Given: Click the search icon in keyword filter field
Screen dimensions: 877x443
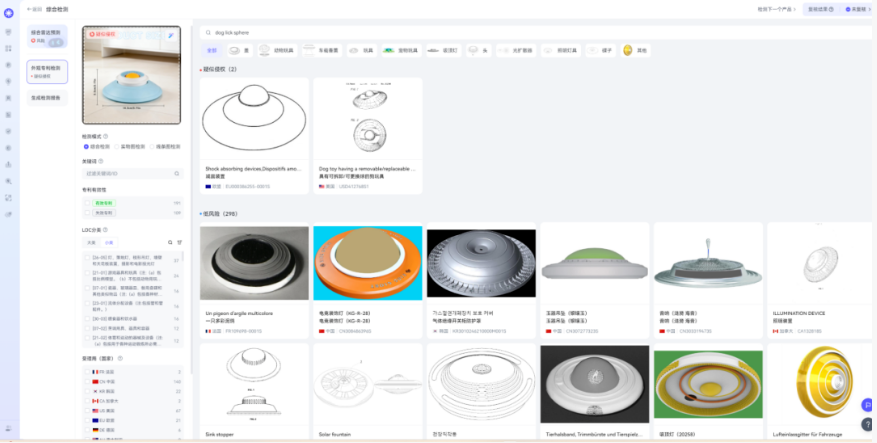Looking at the screenshot, I should (x=177, y=174).
